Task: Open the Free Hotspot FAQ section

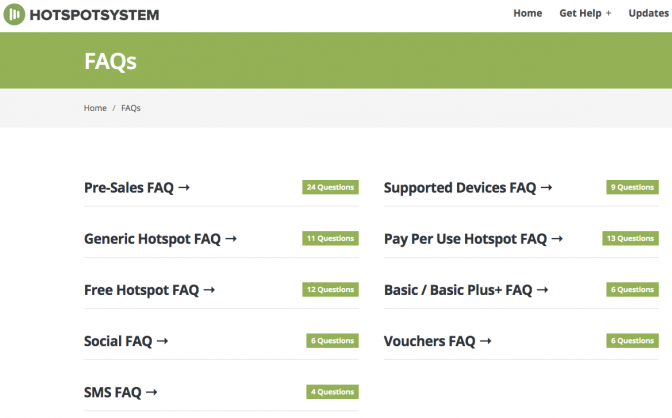Action: 149,290
